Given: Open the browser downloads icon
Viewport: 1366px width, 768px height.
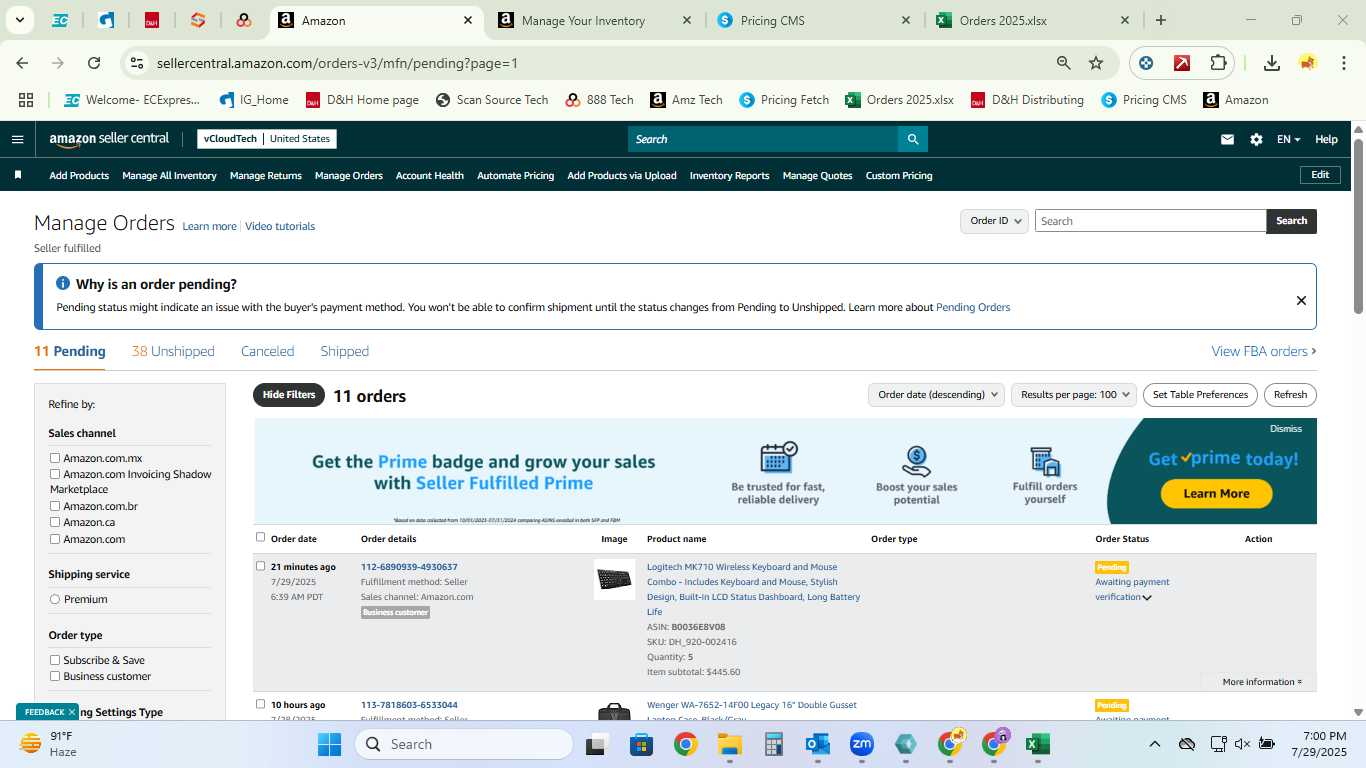Looking at the screenshot, I should [1271, 63].
